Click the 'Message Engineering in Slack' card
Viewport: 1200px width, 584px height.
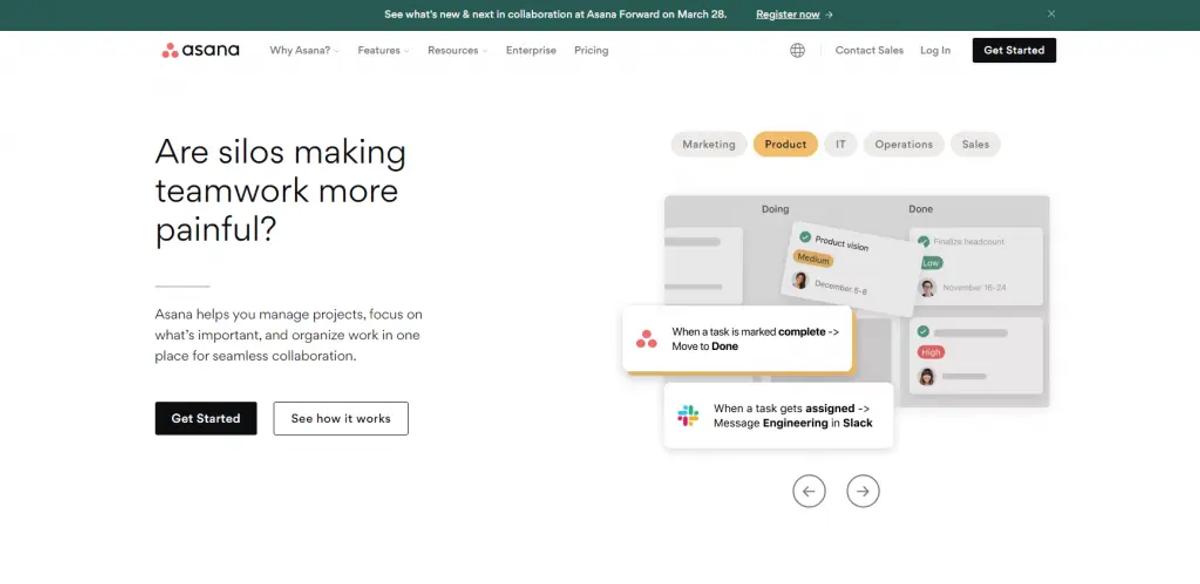779,415
